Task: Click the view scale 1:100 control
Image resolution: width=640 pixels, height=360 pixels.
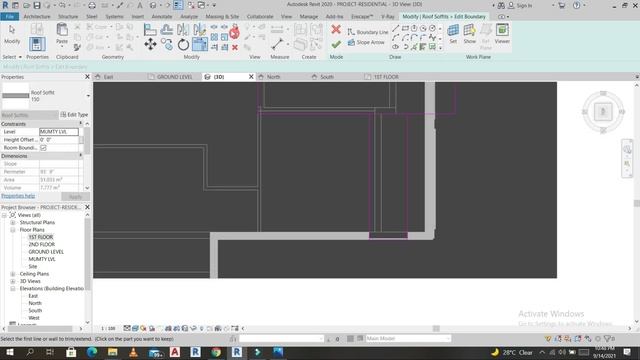Action: (x=108, y=328)
